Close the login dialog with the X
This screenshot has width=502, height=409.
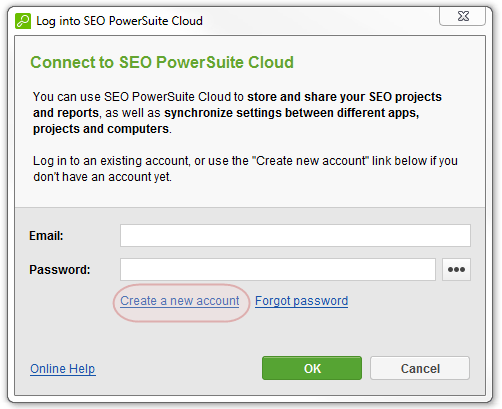463,16
